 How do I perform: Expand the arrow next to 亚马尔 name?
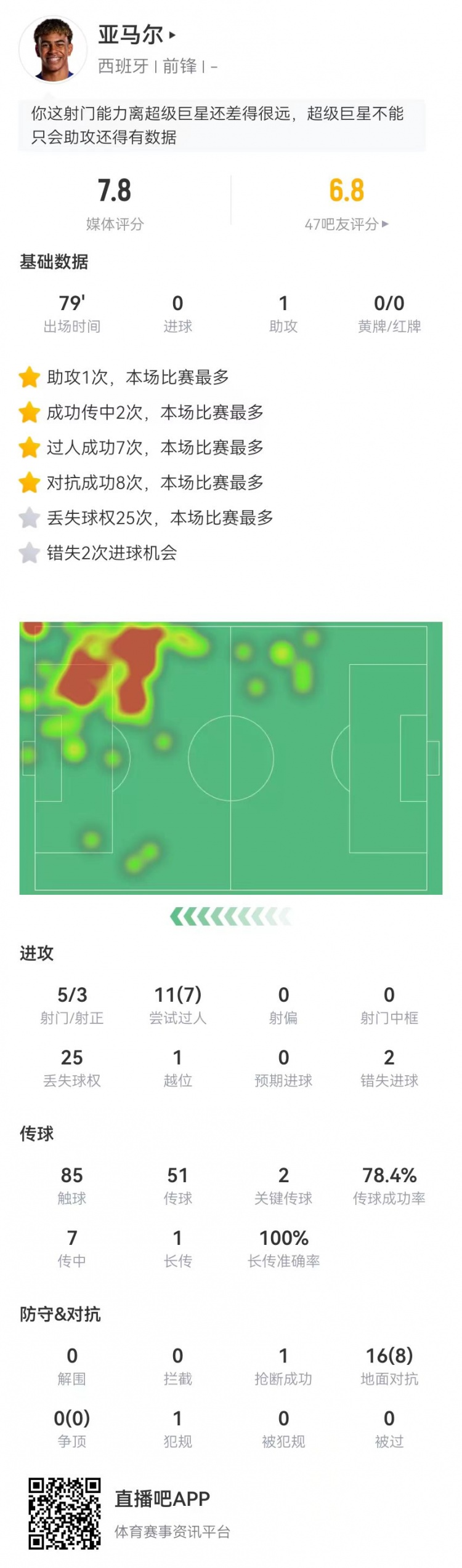[x=172, y=35]
